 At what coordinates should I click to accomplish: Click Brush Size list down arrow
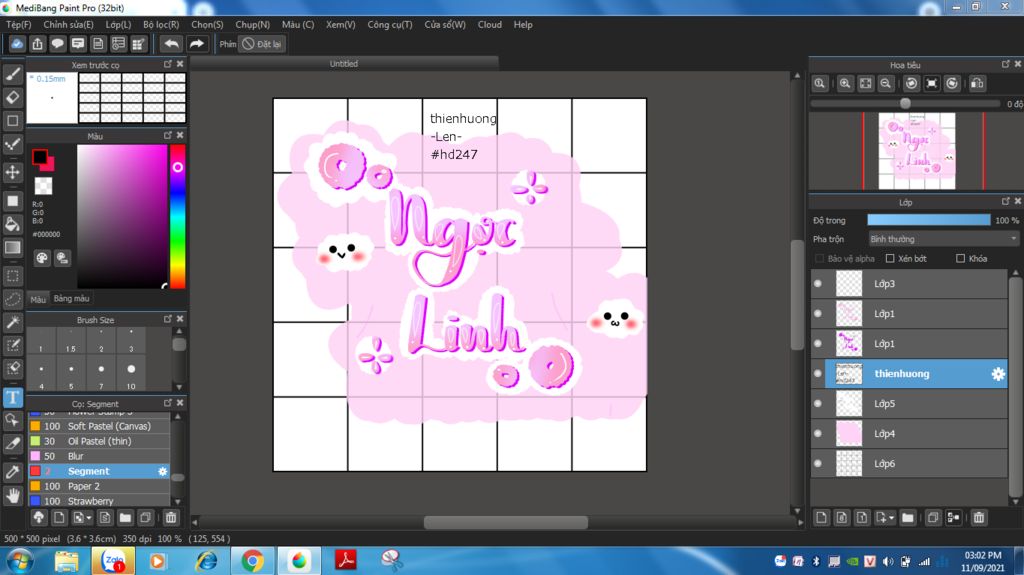179,387
